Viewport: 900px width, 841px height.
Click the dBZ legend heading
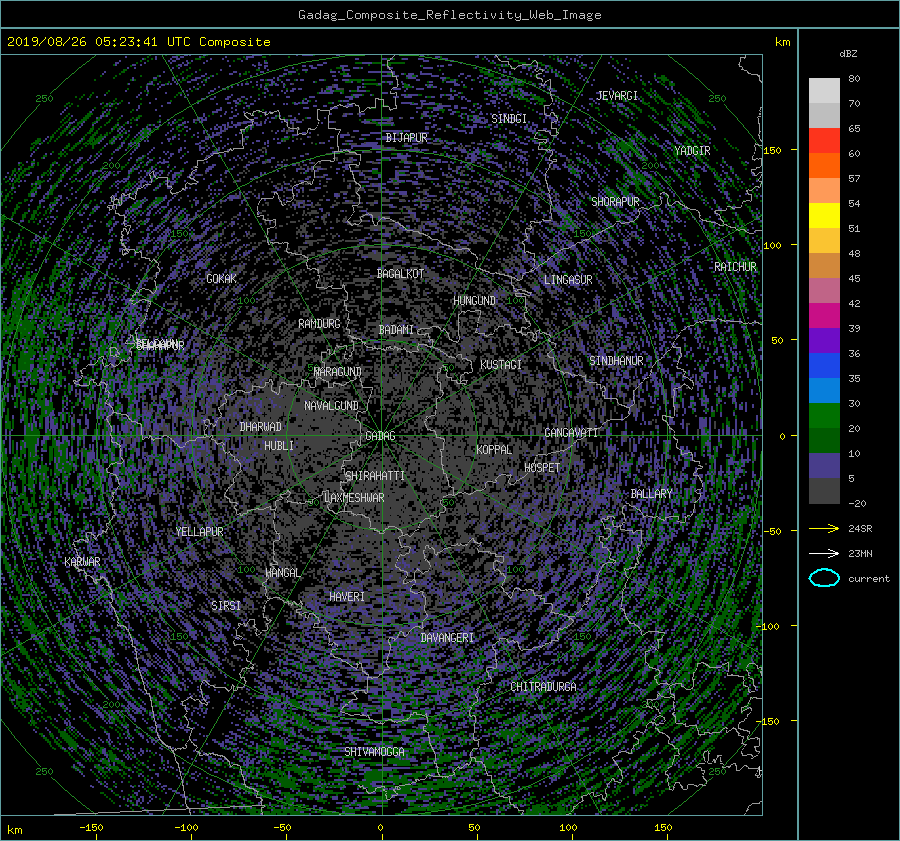coord(848,54)
